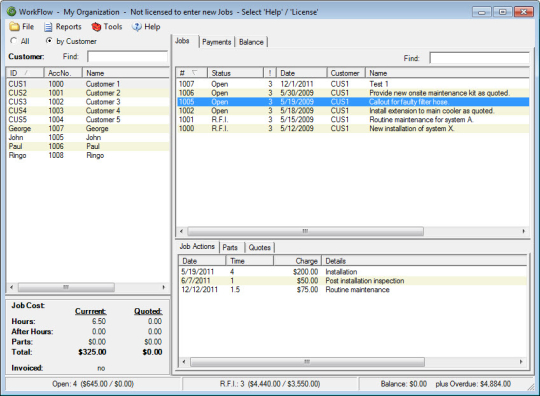Screen dimensions: 540x396
Task: Select the by Customer radio button
Action: coord(49,41)
